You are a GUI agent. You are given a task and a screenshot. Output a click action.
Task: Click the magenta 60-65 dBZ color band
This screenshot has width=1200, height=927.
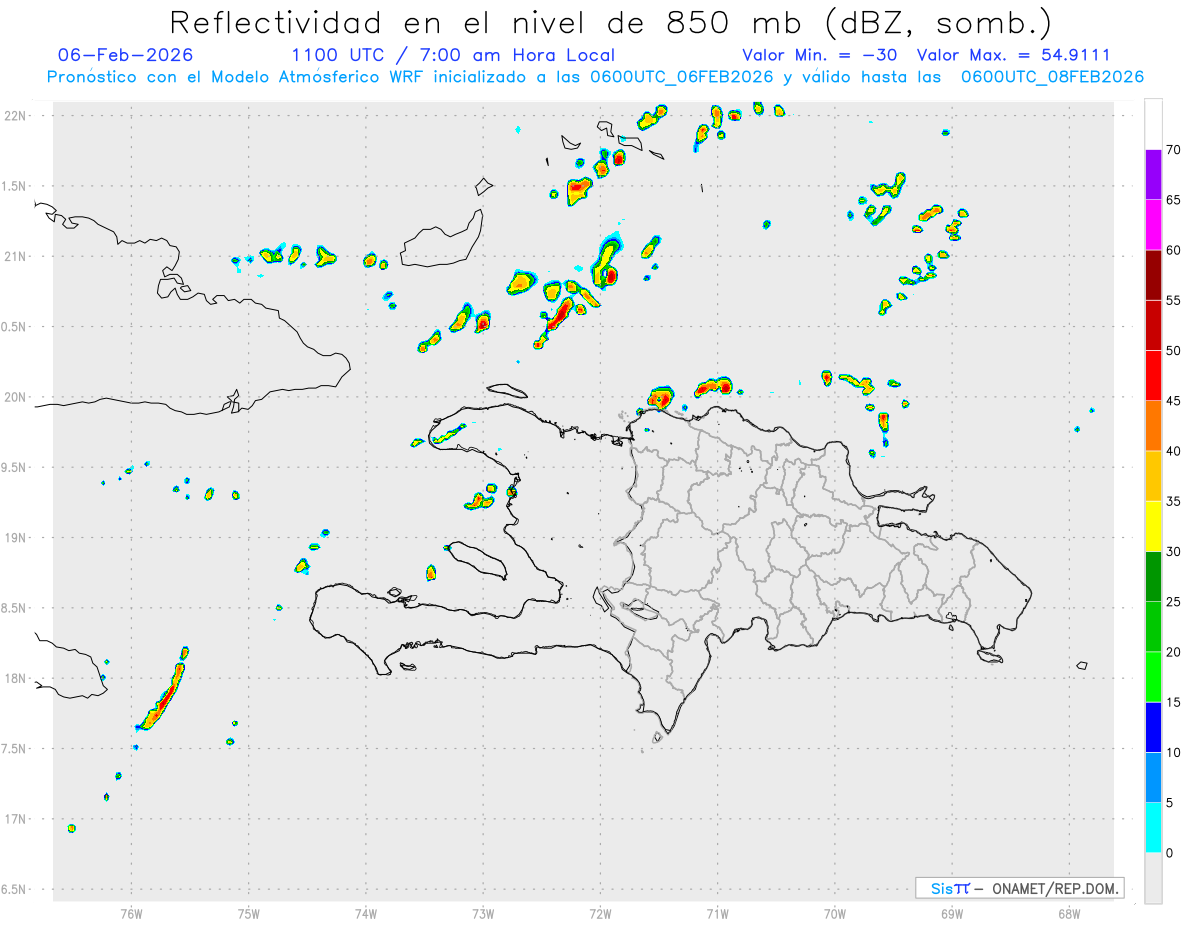coord(1153,225)
